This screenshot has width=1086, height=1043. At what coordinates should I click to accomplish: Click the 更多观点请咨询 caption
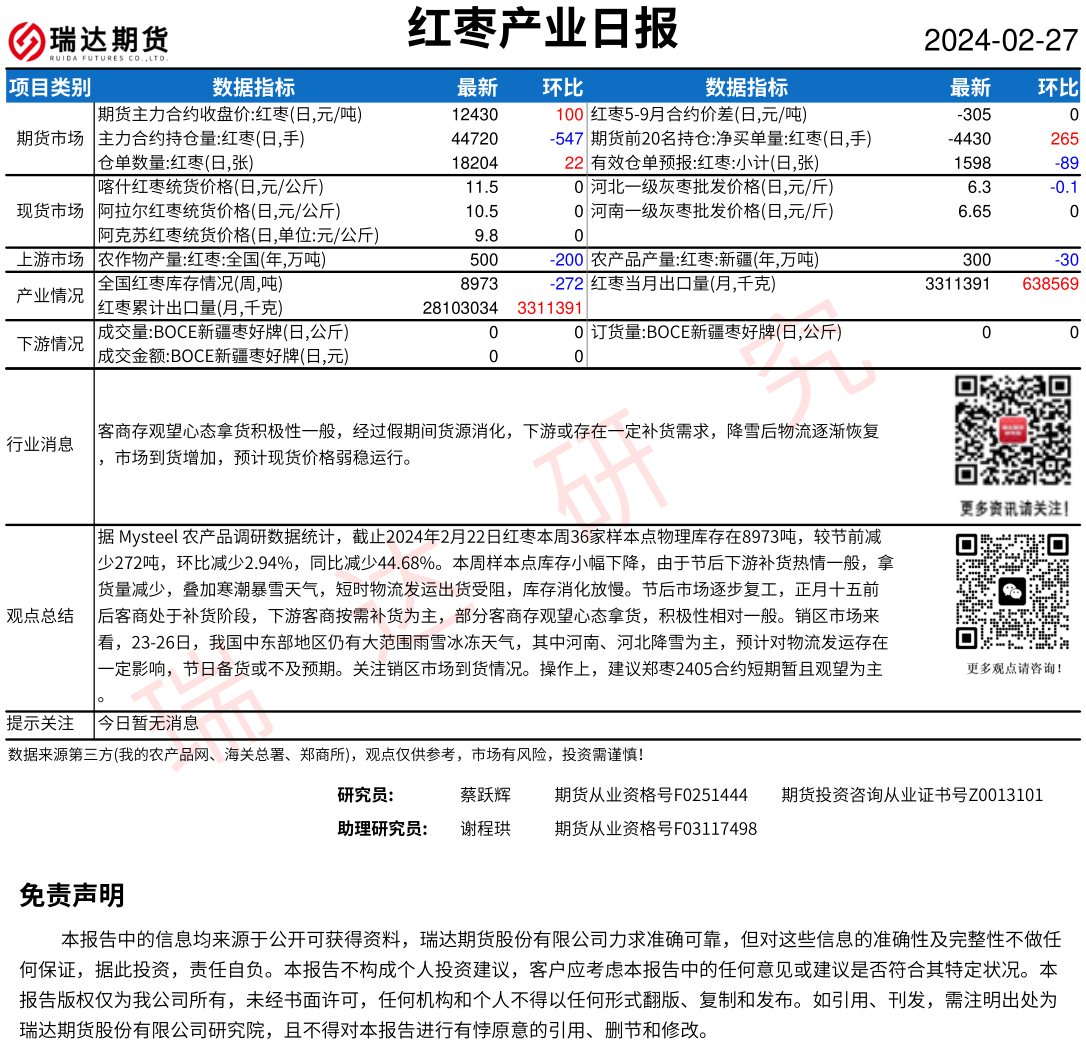tap(1014, 668)
